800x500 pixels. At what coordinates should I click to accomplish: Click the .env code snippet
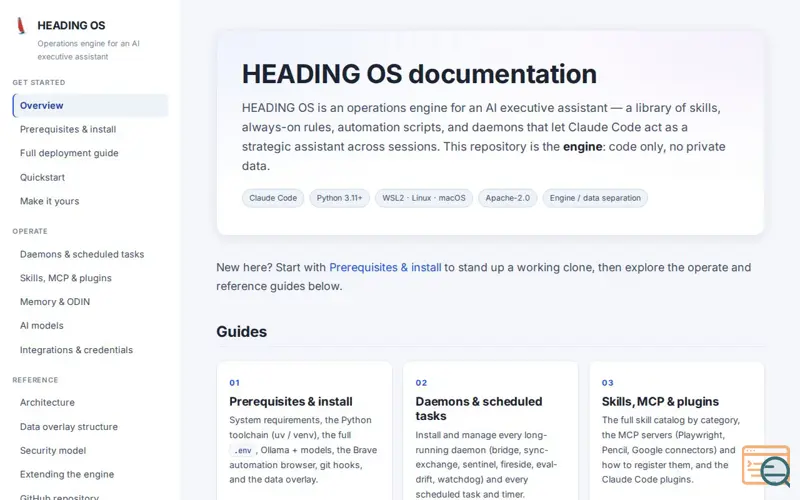click(242, 451)
